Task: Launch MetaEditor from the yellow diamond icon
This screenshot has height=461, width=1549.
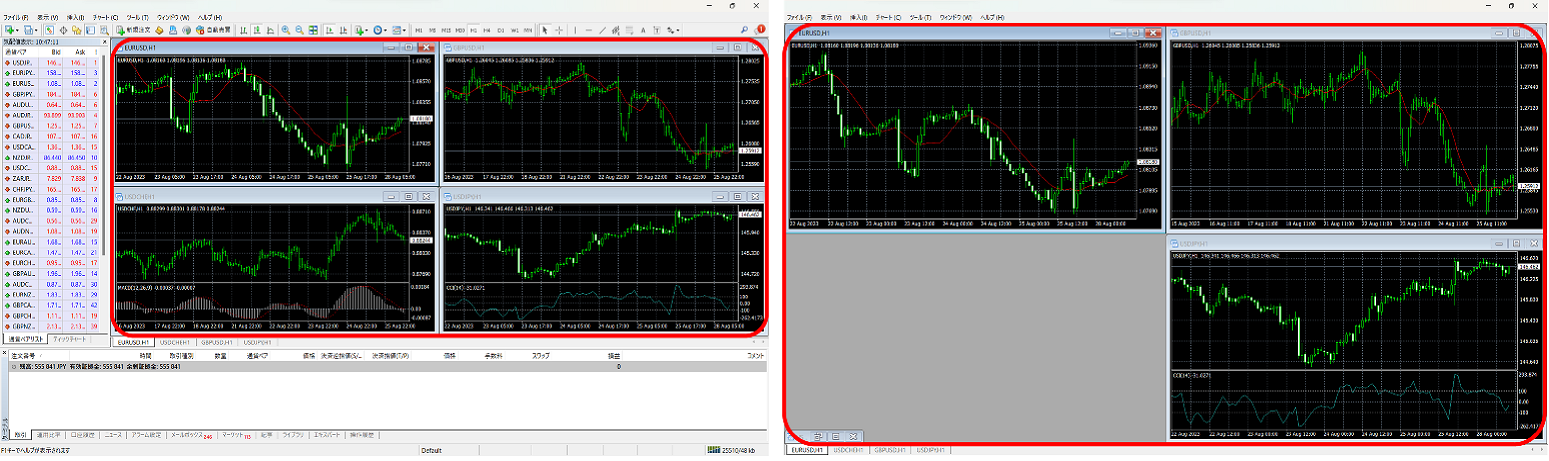Action: click(159, 30)
